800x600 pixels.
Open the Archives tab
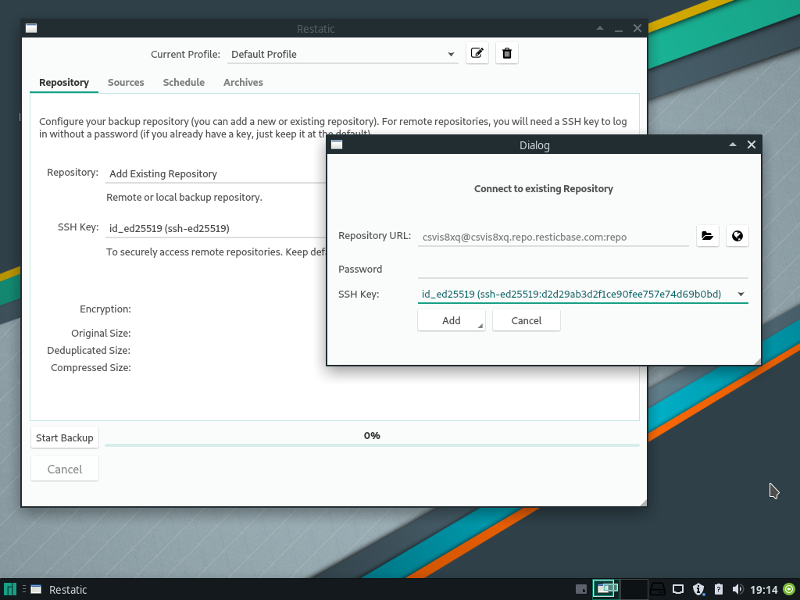(x=243, y=82)
